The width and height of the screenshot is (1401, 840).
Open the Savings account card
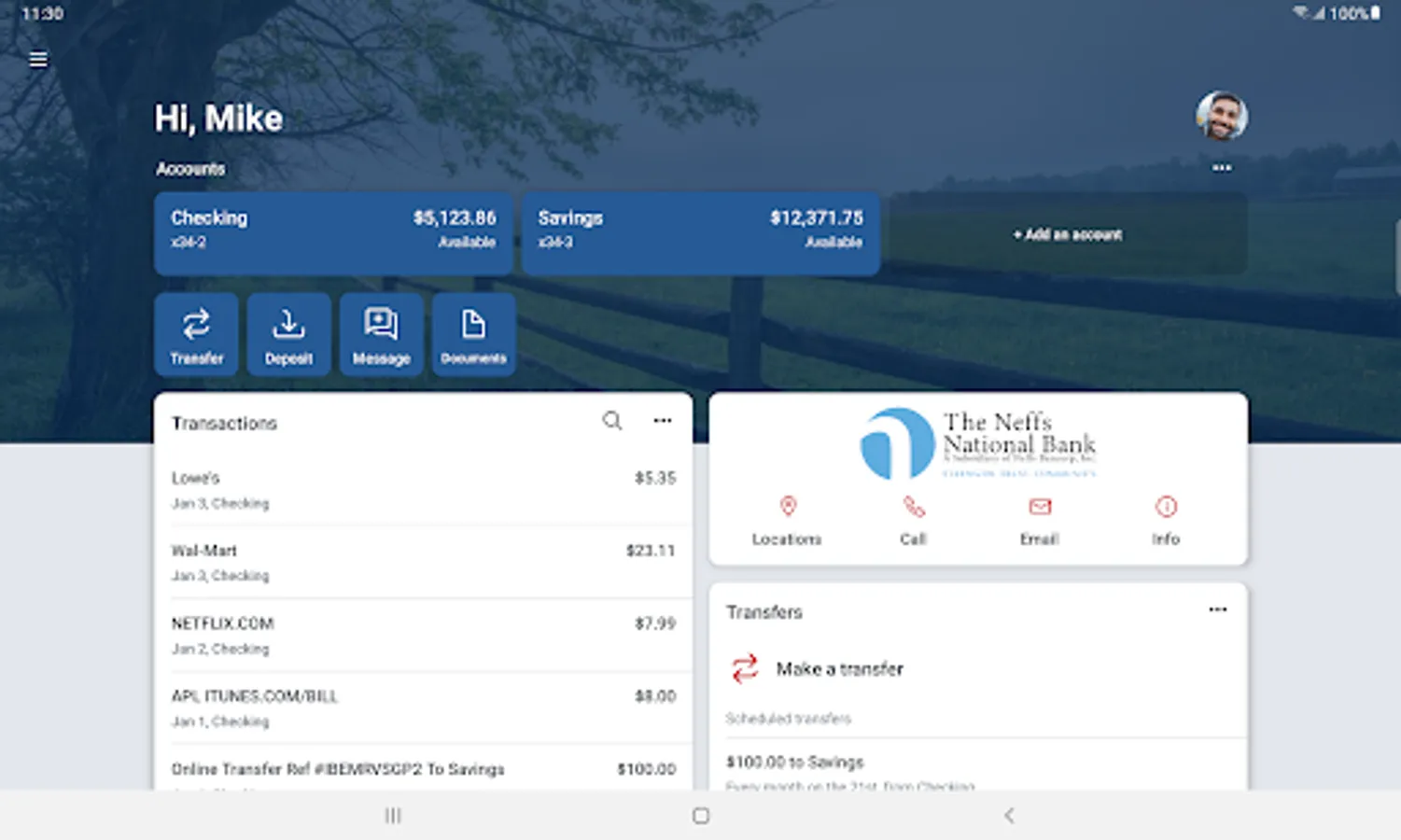[700, 233]
